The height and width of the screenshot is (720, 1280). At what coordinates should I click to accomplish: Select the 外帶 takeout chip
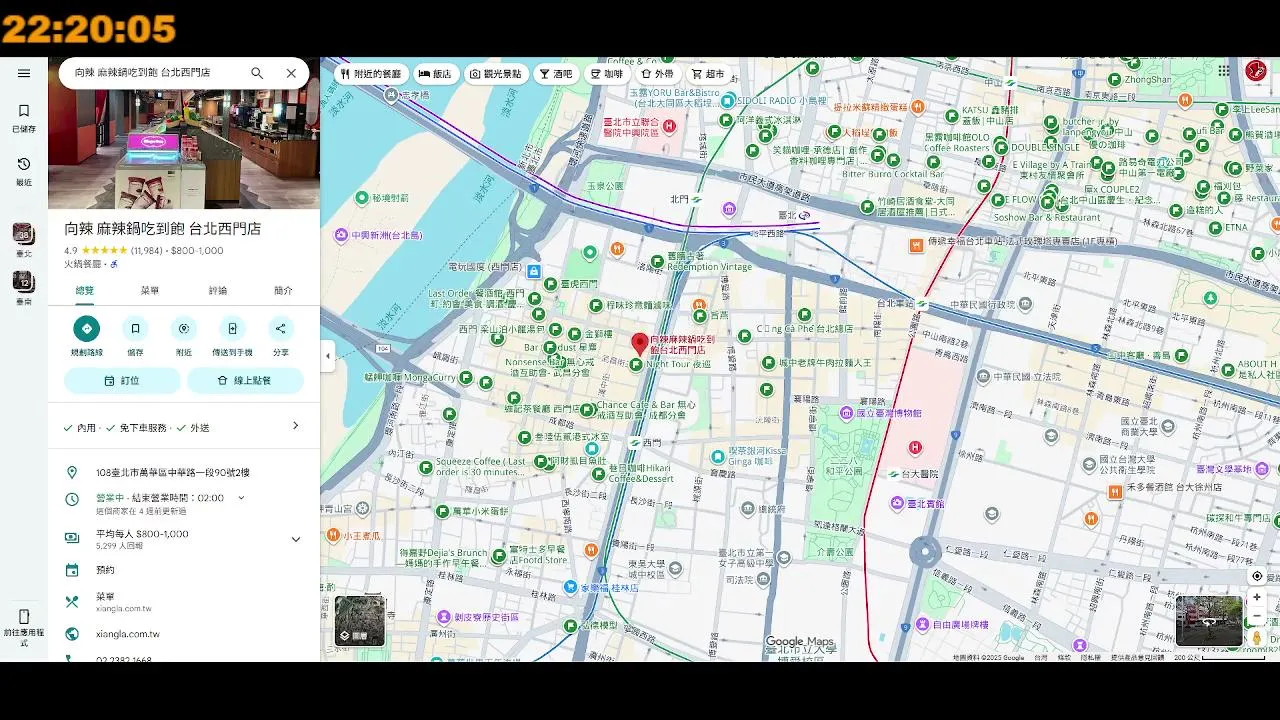coord(657,74)
